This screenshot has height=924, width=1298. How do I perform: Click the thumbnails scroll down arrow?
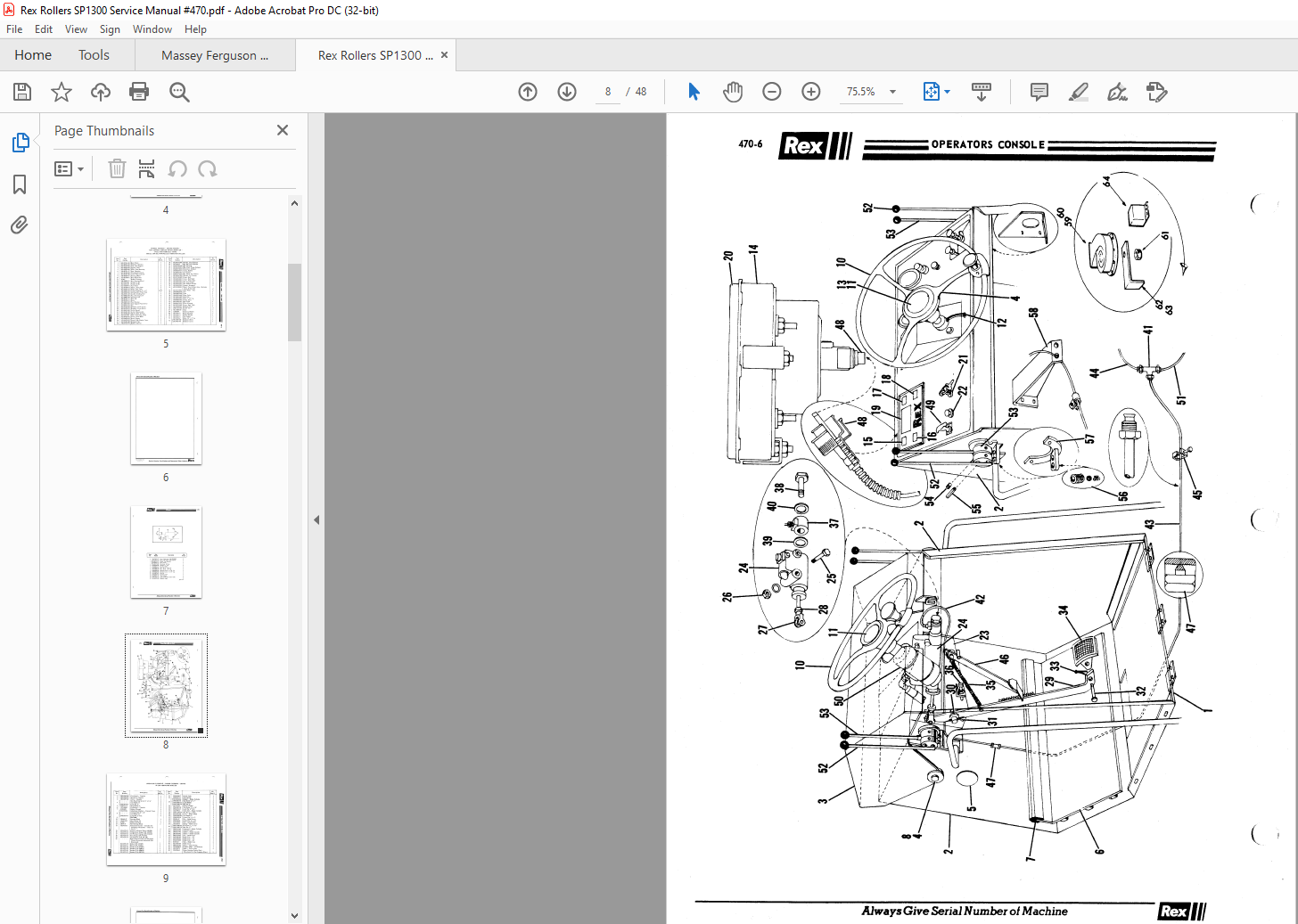click(295, 915)
